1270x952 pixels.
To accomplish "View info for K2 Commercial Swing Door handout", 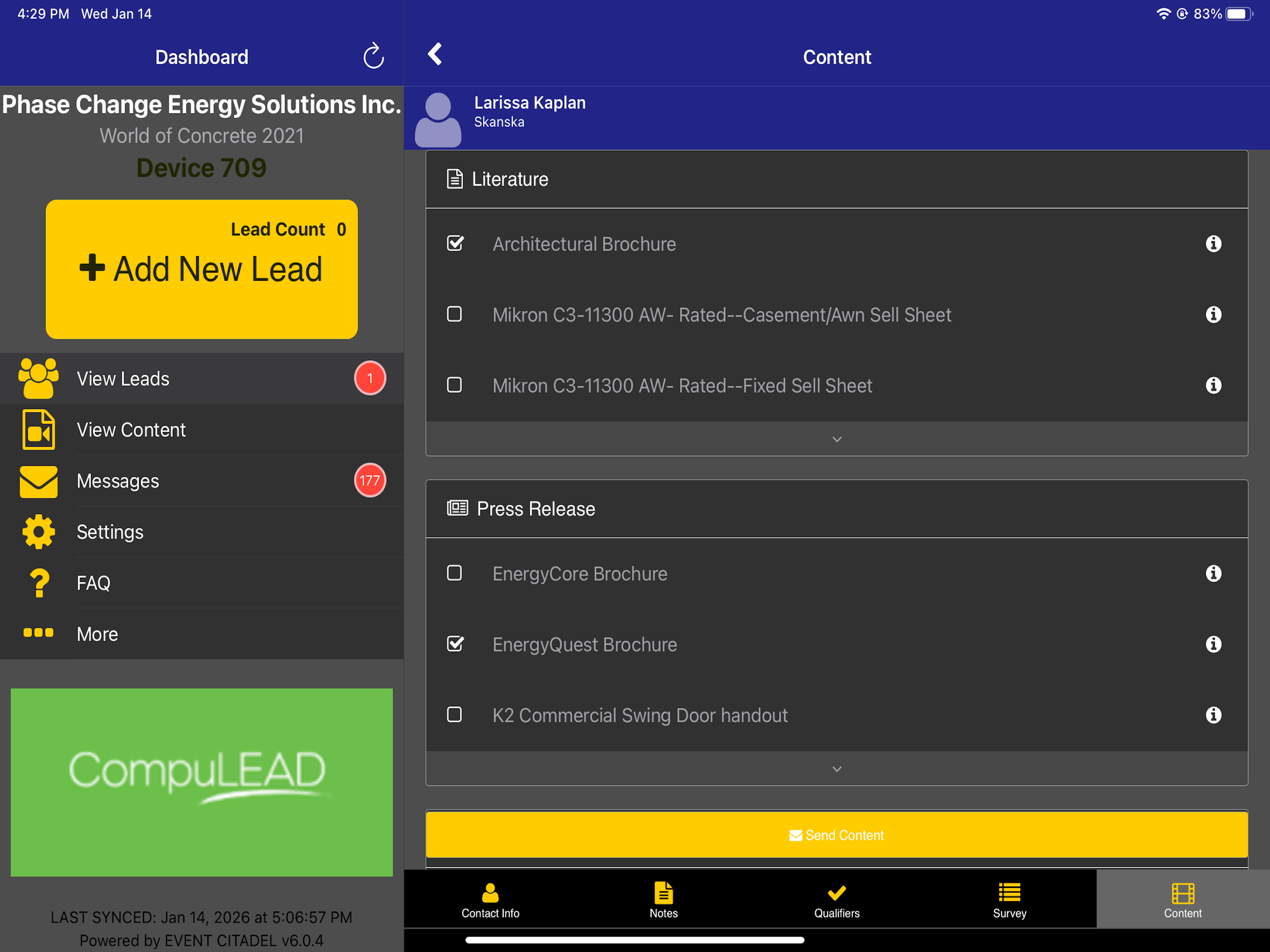I will point(1213,715).
